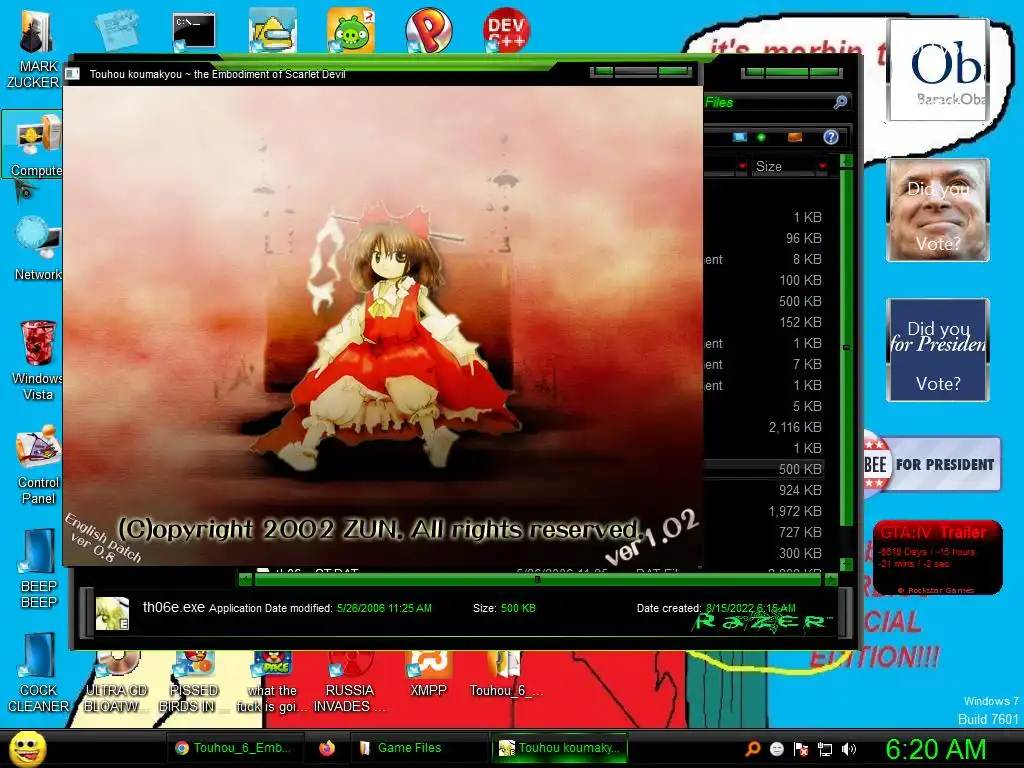Open the Computer desktop icon

click(34, 145)
